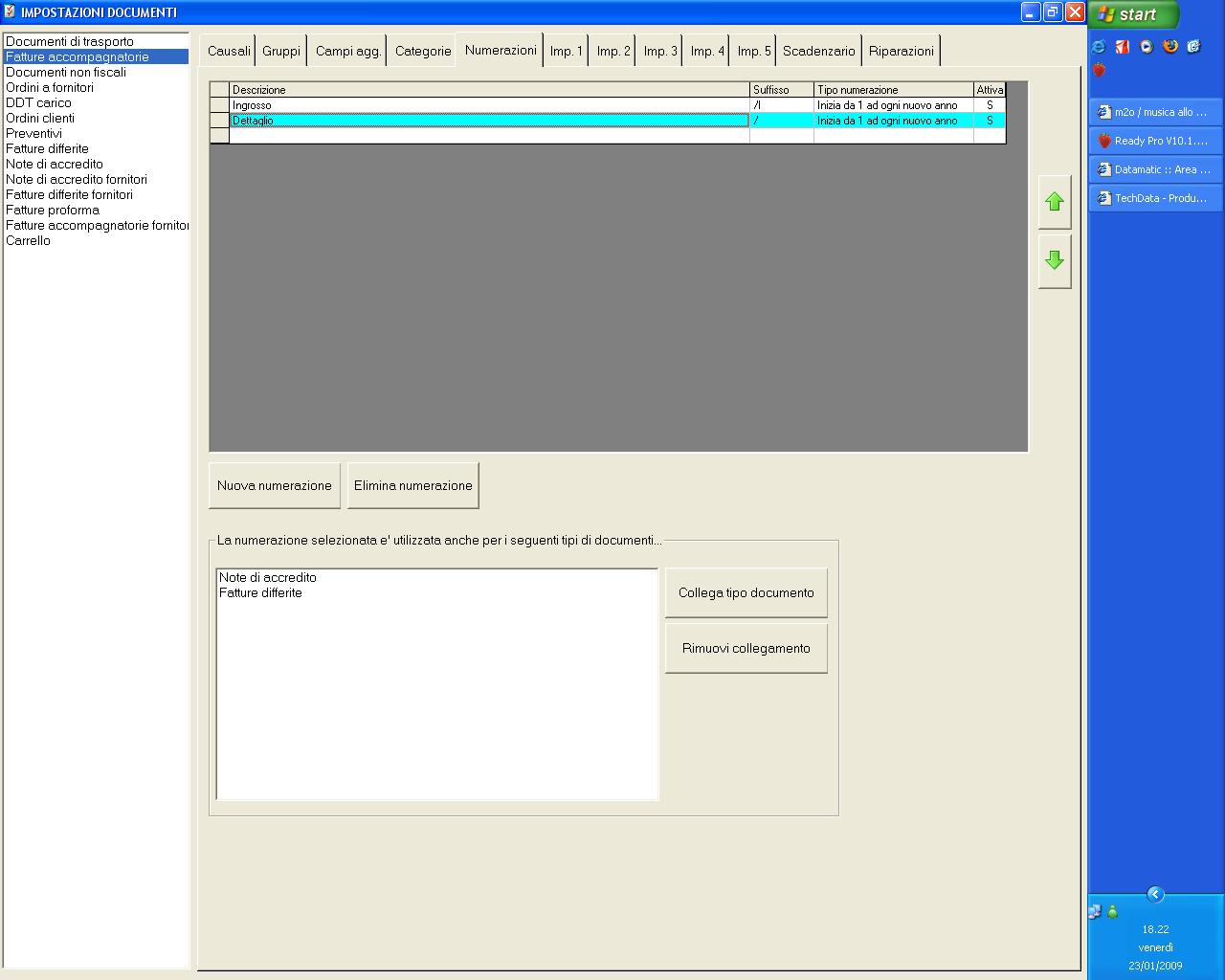Switch to the m2o musica taskbar window
1225x980 pixels.
(x=1155, y=112)
